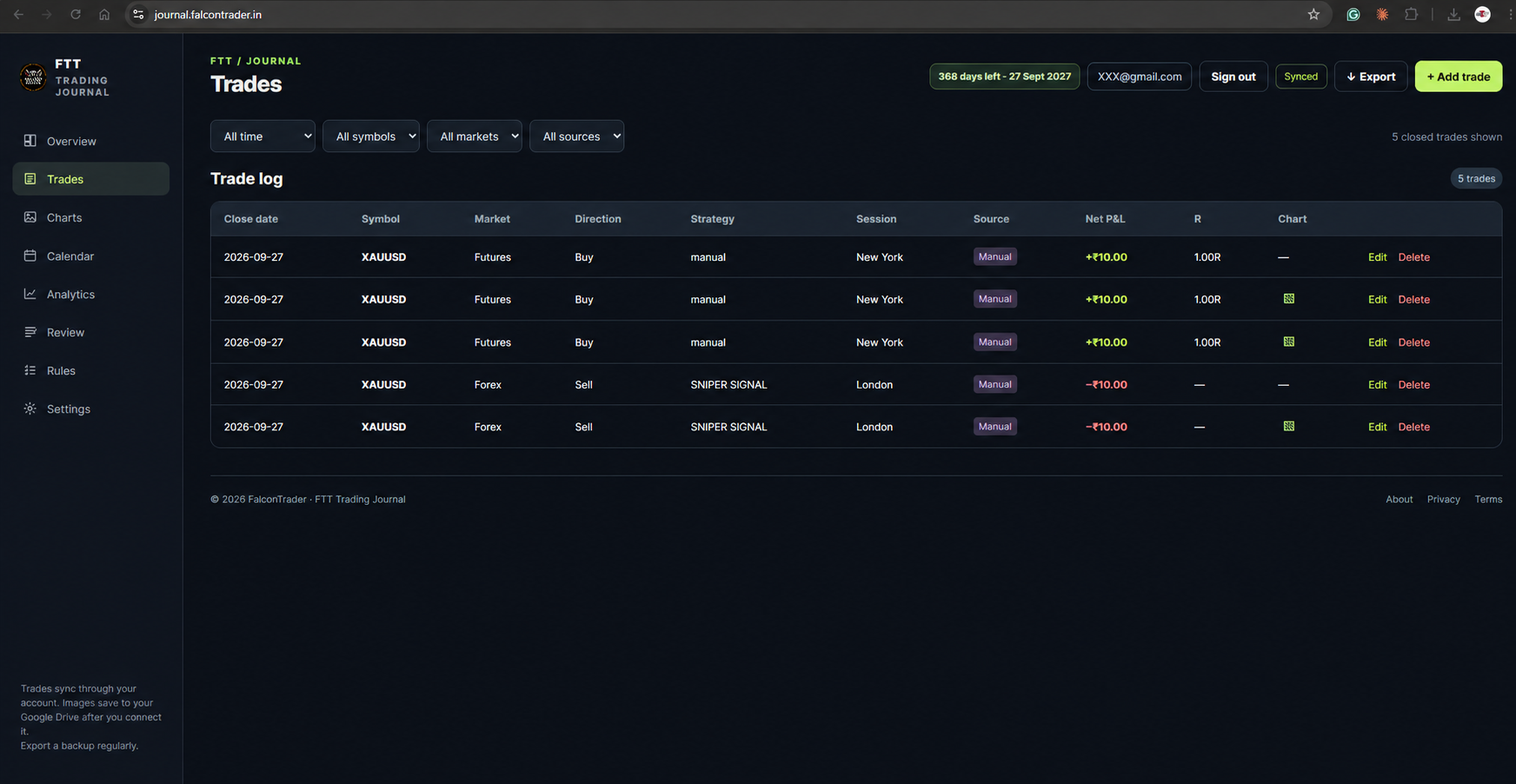This screenshot has height=784, width=1516.
Task: Open Review in the sidebar
Action: 91,332
